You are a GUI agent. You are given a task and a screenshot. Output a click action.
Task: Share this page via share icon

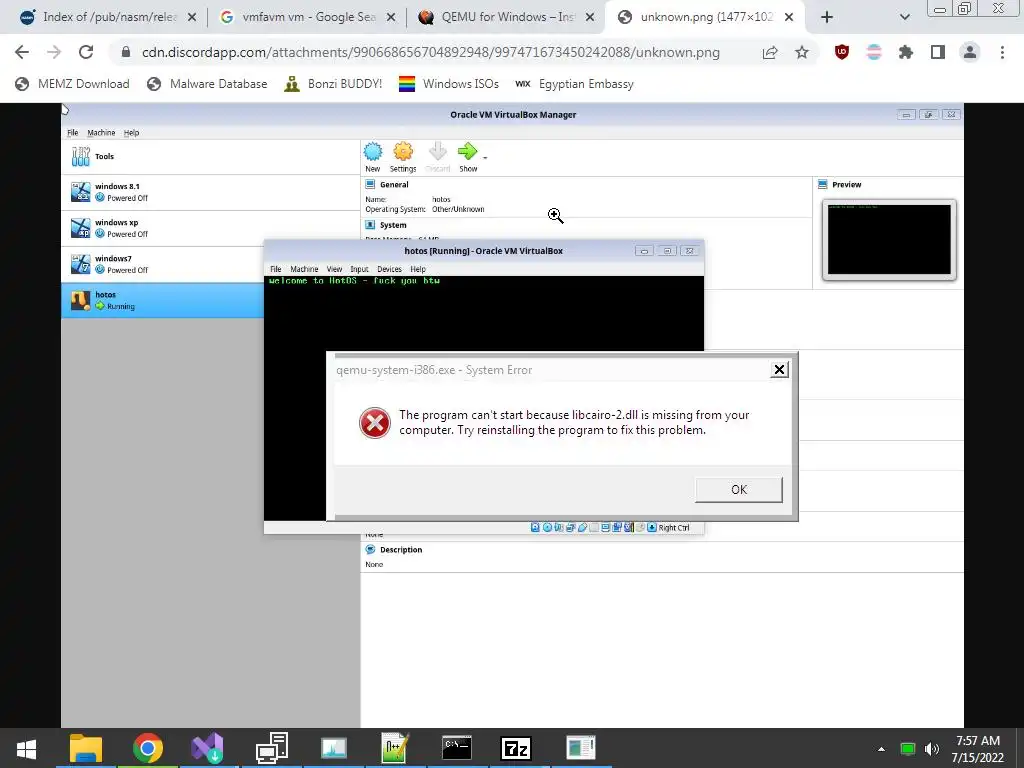click(770, 52)
